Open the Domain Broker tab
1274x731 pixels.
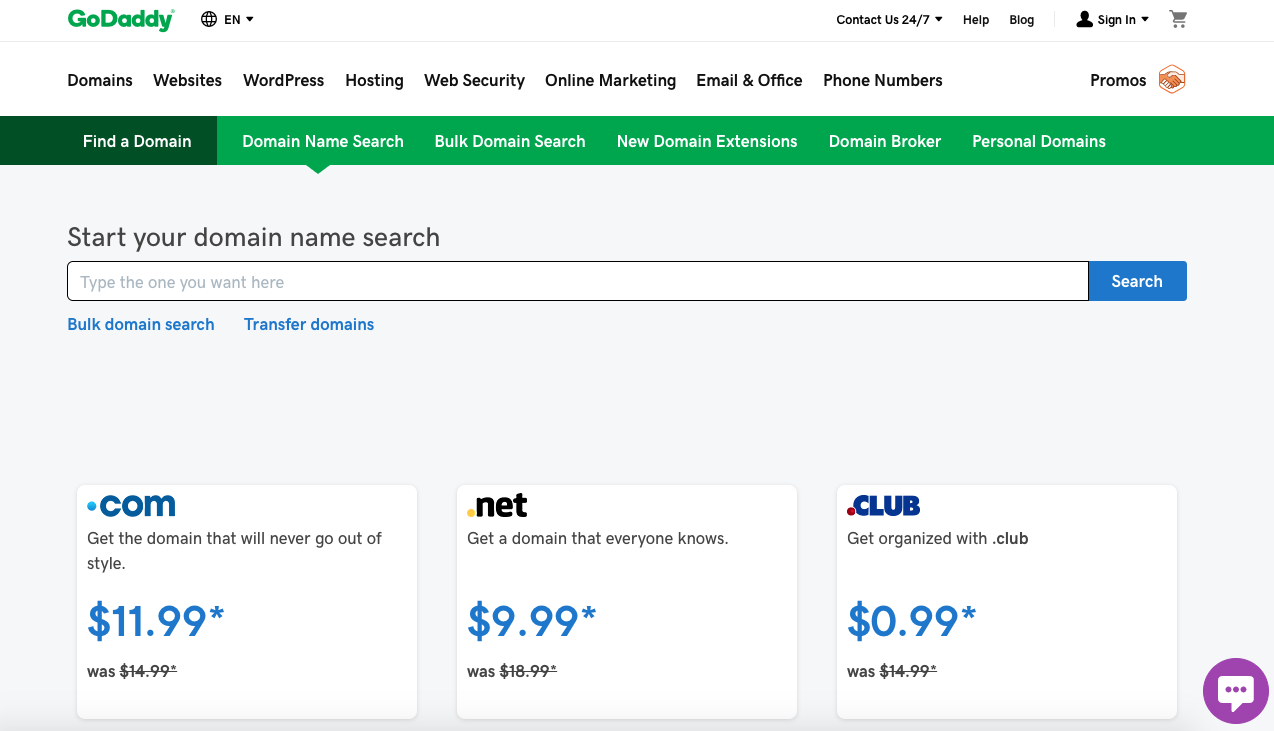885,141
